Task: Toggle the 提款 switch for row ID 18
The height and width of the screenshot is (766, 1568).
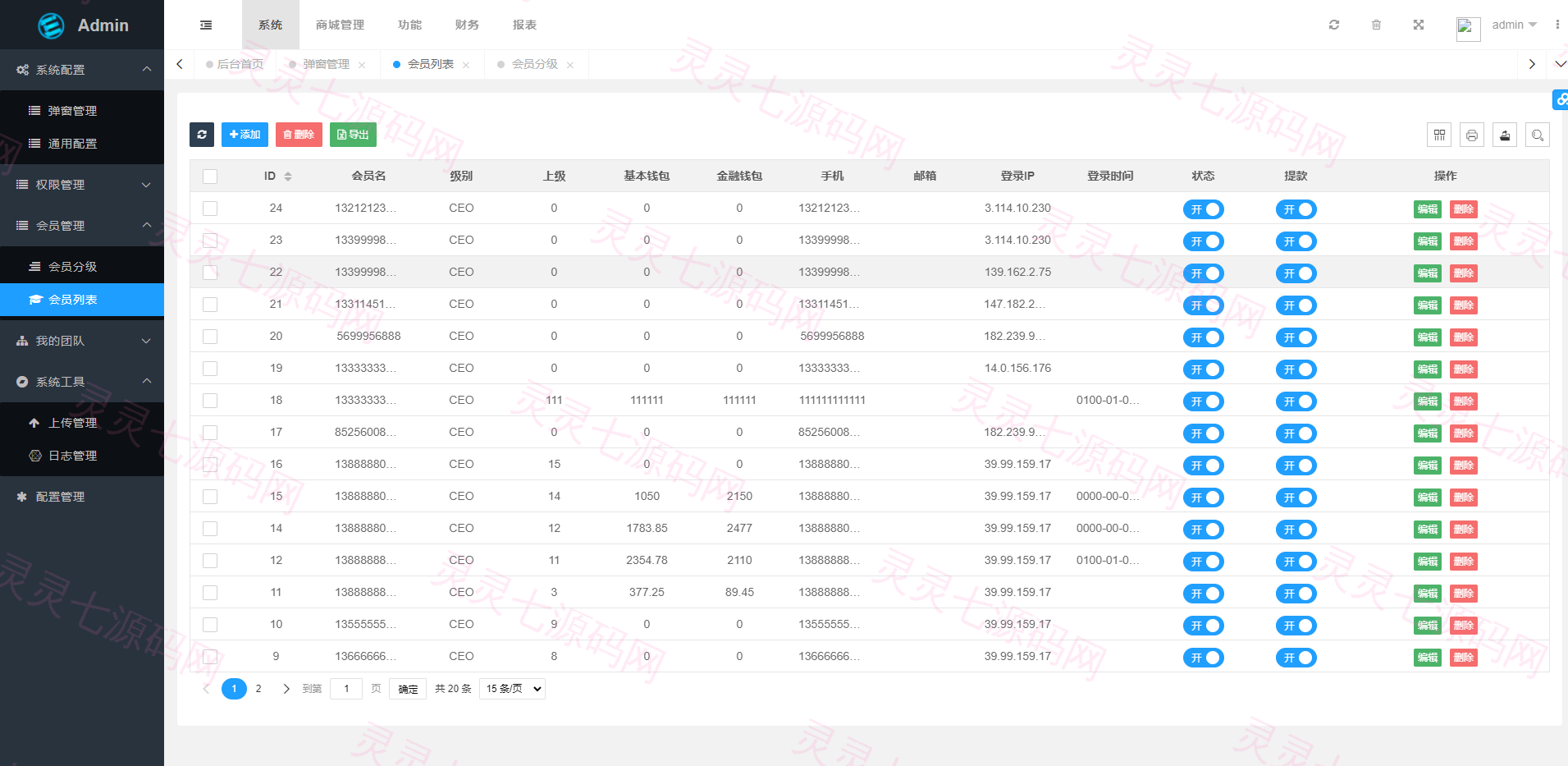Action: [1296, 401]
